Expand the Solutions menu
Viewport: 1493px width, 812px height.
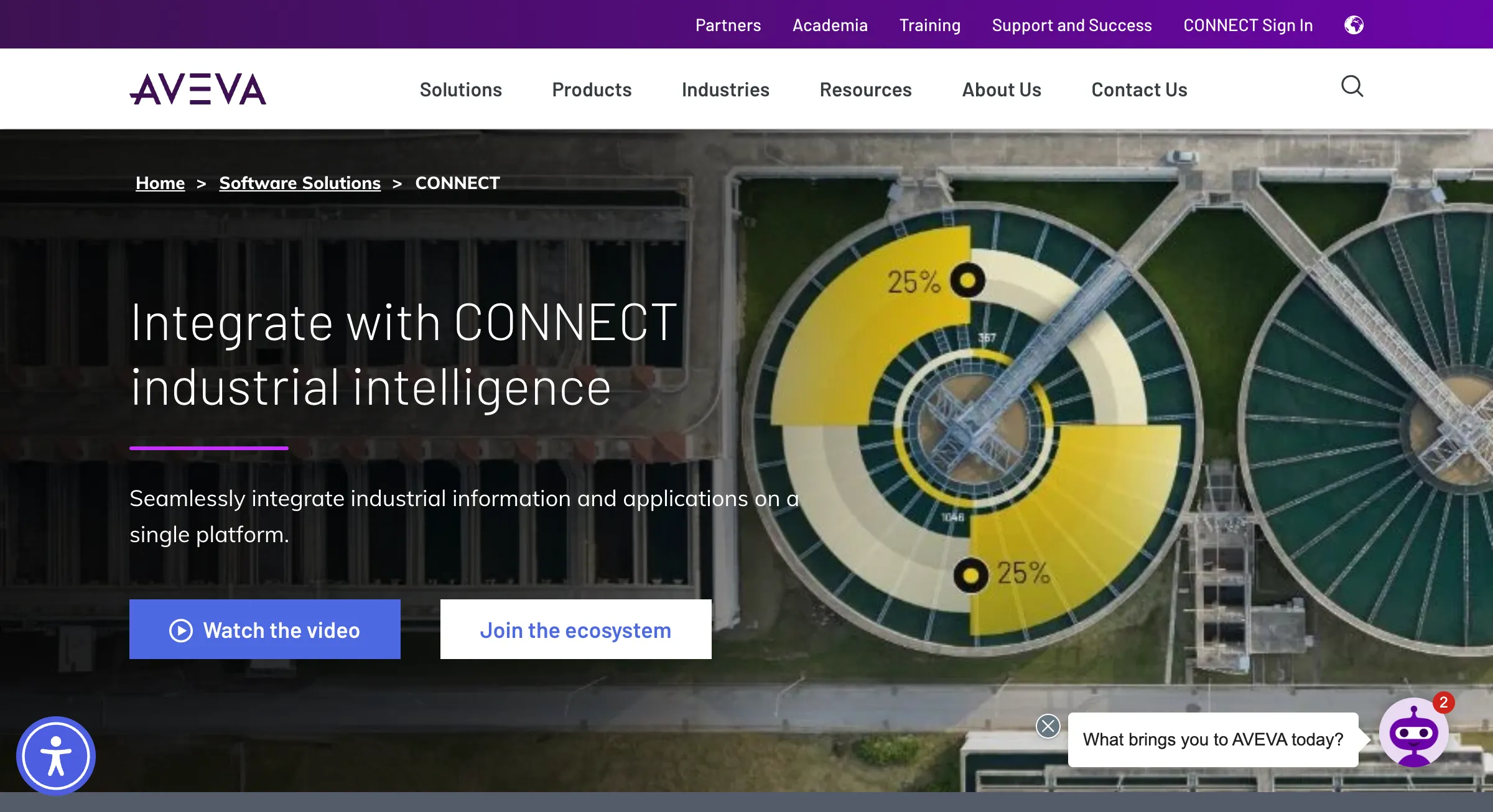coord(461,90)
